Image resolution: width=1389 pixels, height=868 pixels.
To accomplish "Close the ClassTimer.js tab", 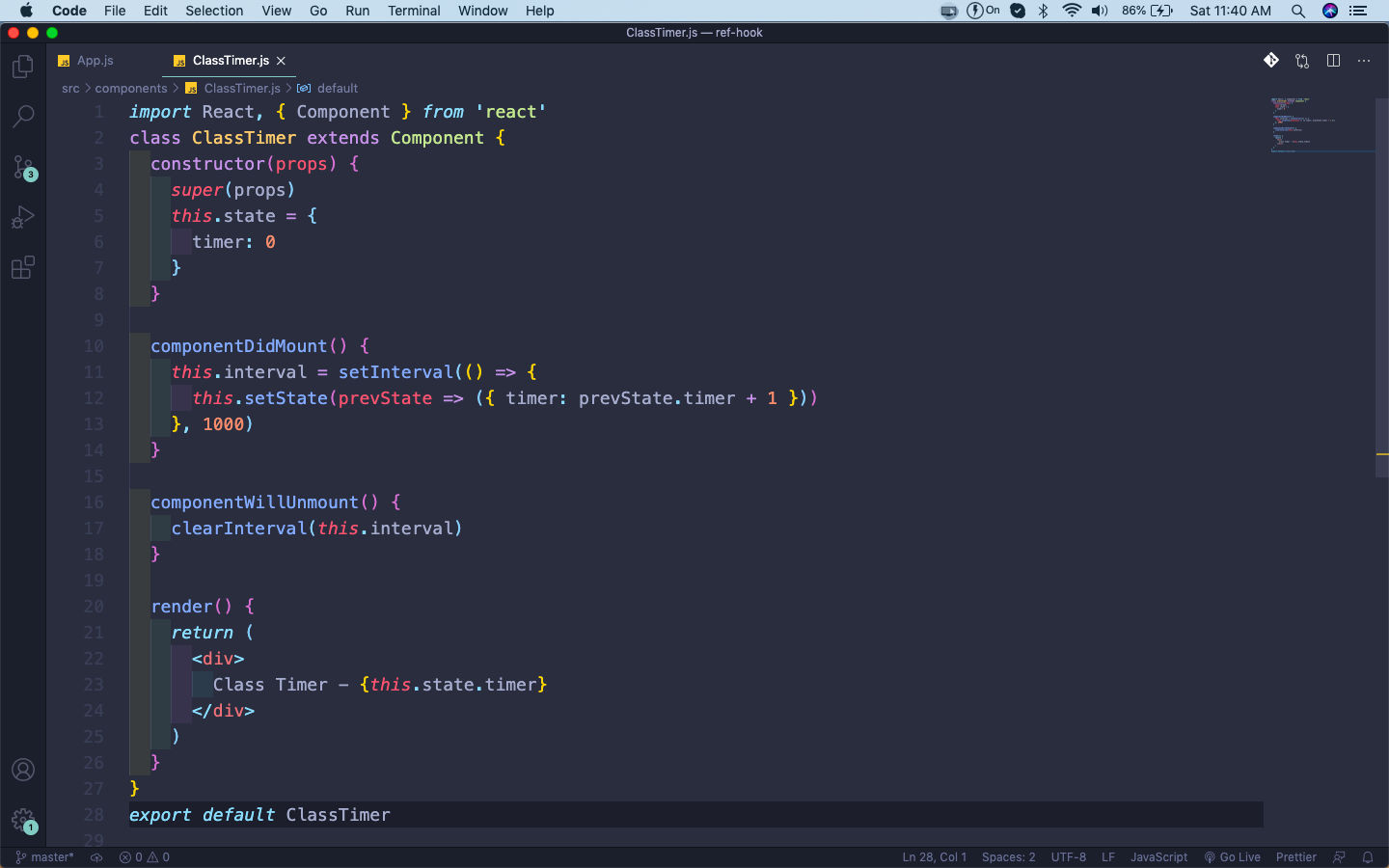I will [x=281, y=61].
